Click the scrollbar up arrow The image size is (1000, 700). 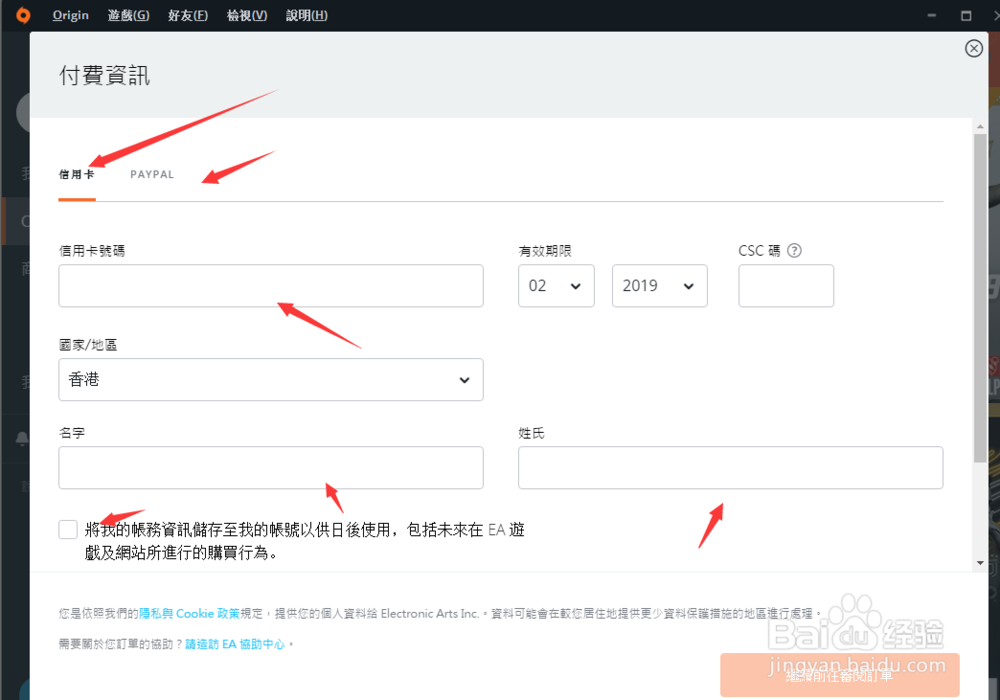click(x=980, y=126)
